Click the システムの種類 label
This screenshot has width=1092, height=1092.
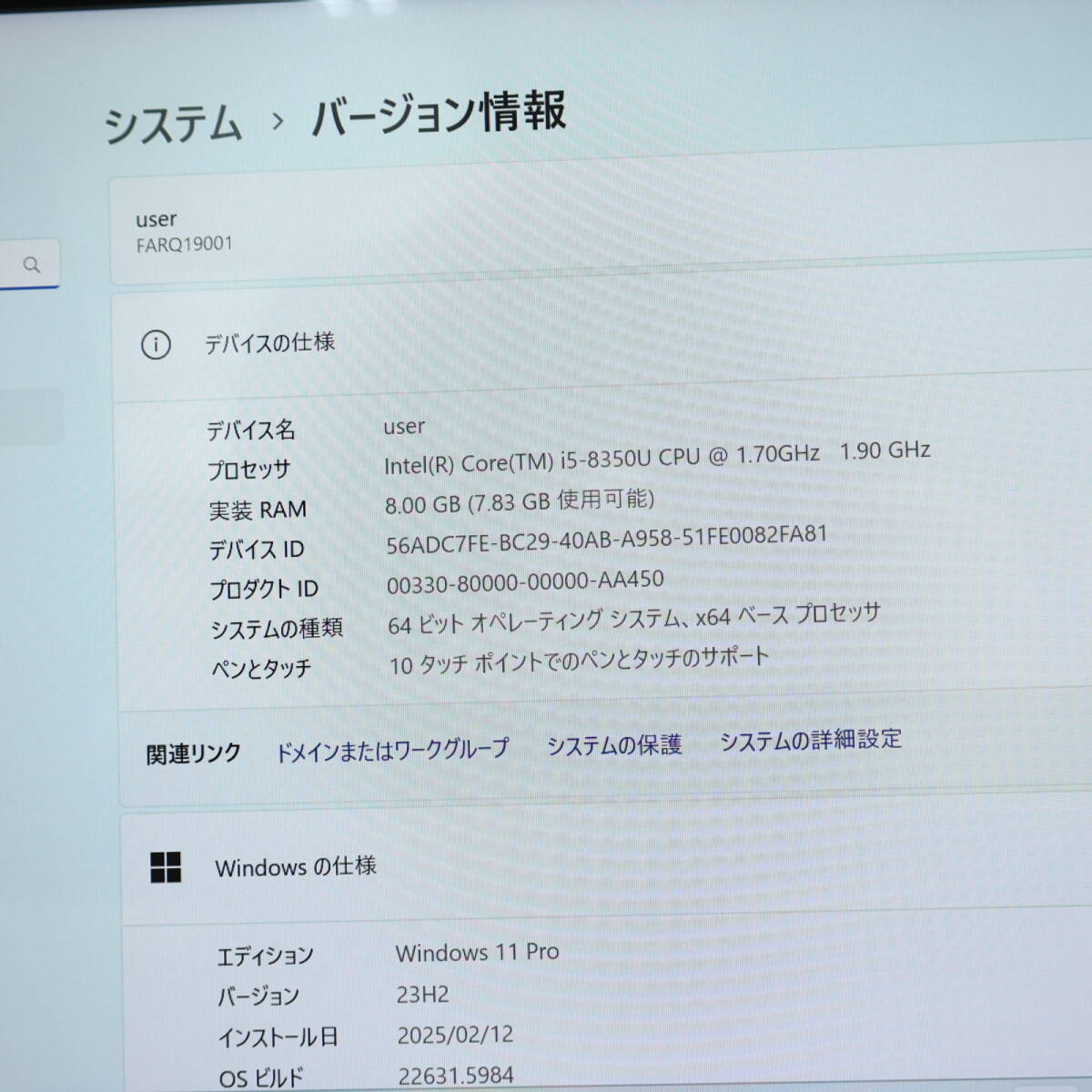pos(277,629)
